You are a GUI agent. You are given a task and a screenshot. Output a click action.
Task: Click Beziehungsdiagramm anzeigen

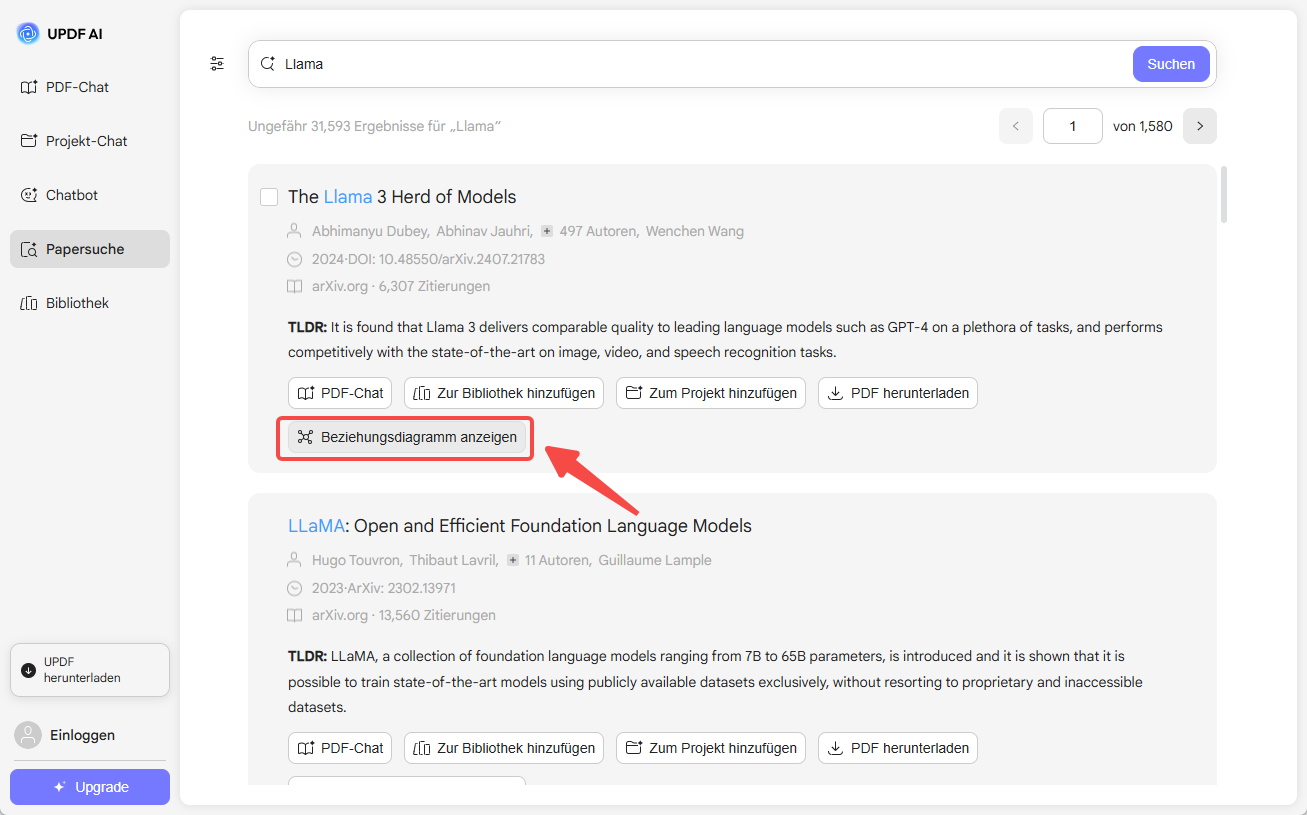coord(407,437)
